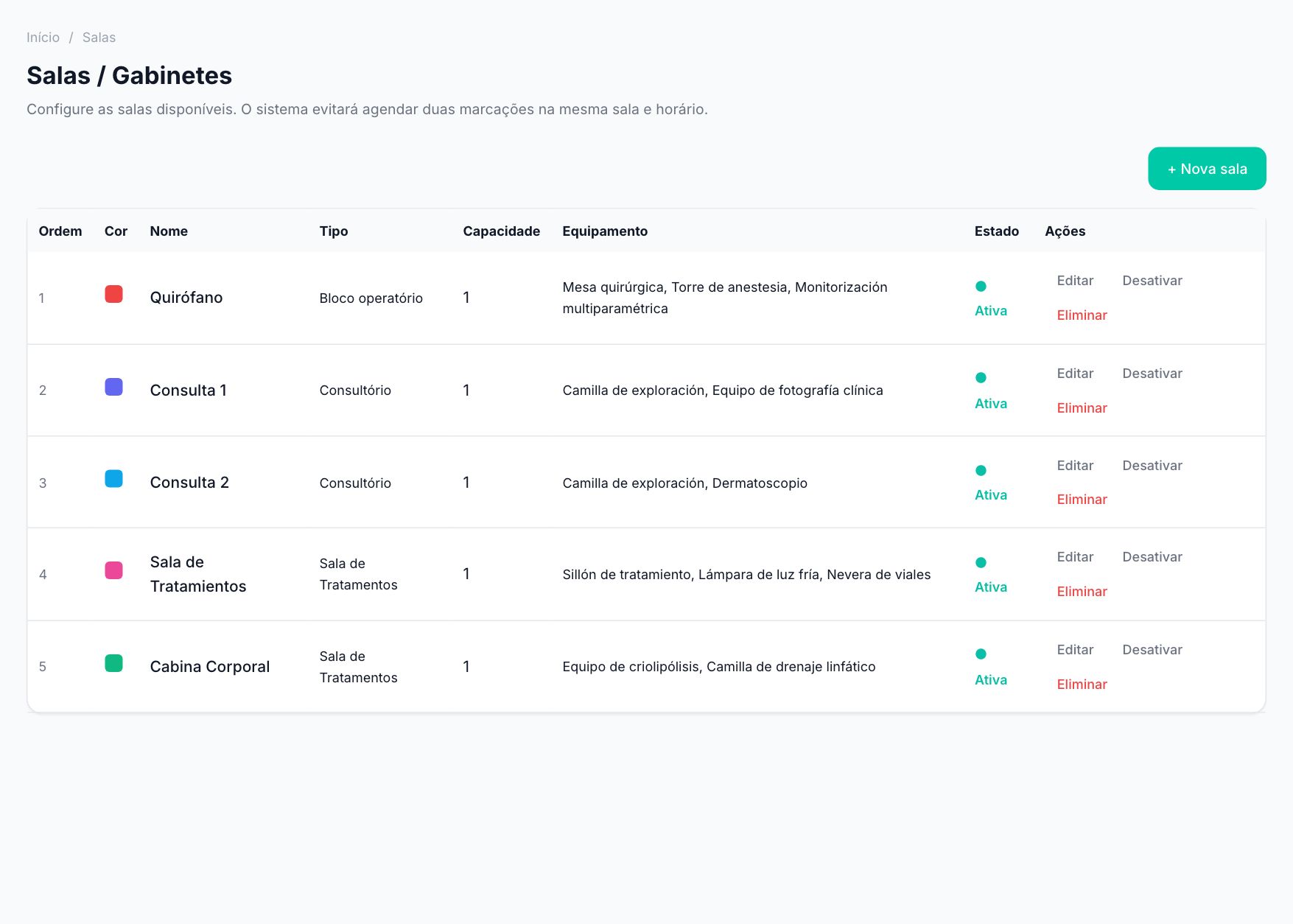
Task: Add a room with Nova sala button
Action: point(1207,169)
